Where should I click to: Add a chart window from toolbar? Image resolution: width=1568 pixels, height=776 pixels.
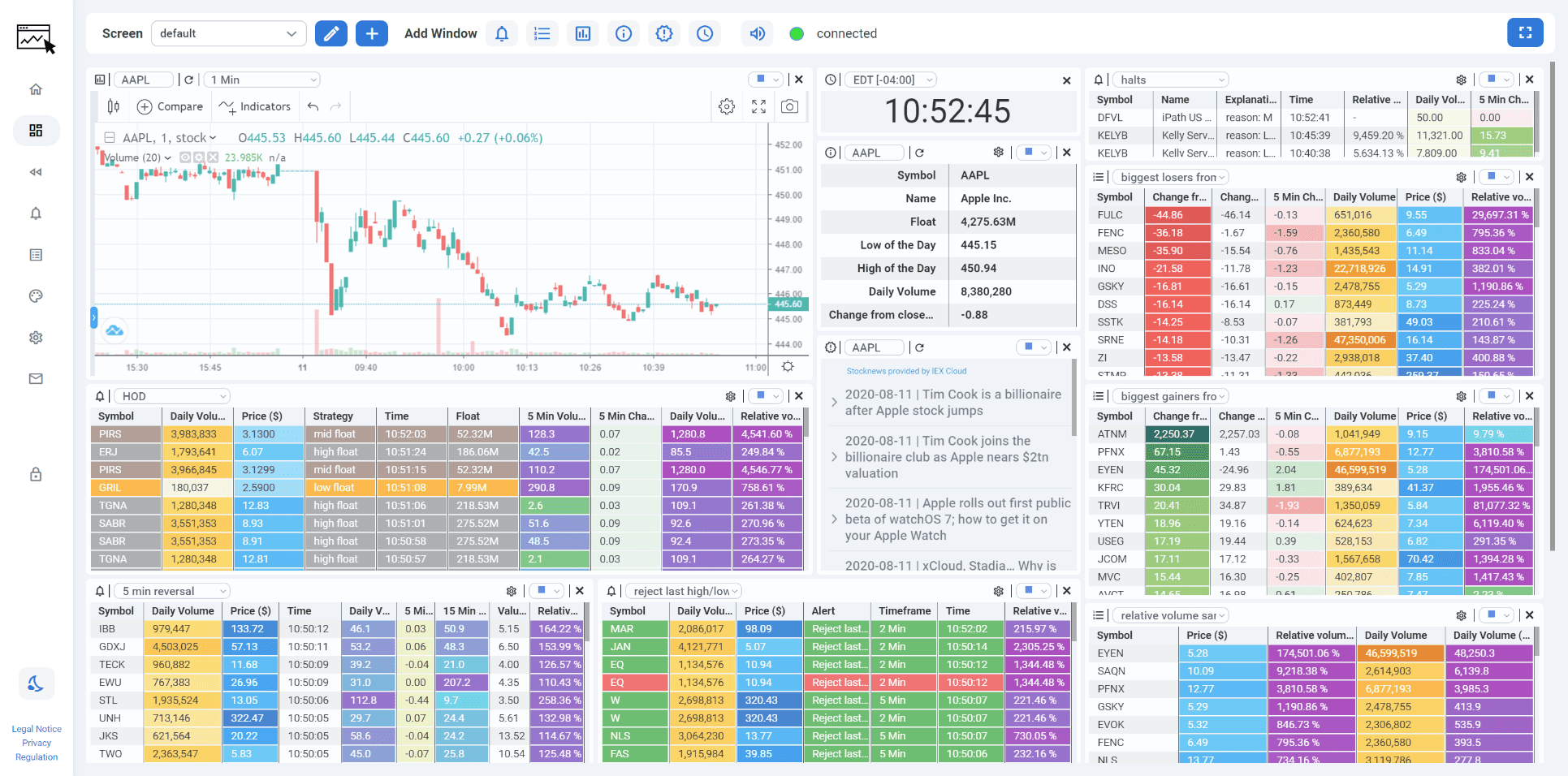tap(583, 33)
